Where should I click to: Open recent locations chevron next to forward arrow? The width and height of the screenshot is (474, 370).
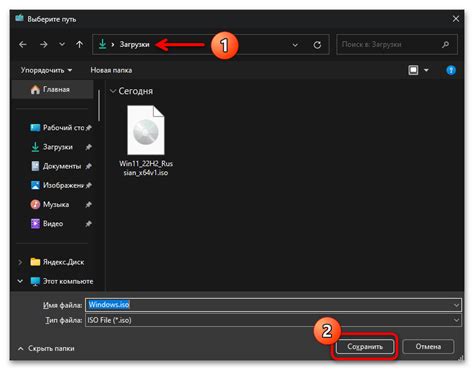(62, 44)
